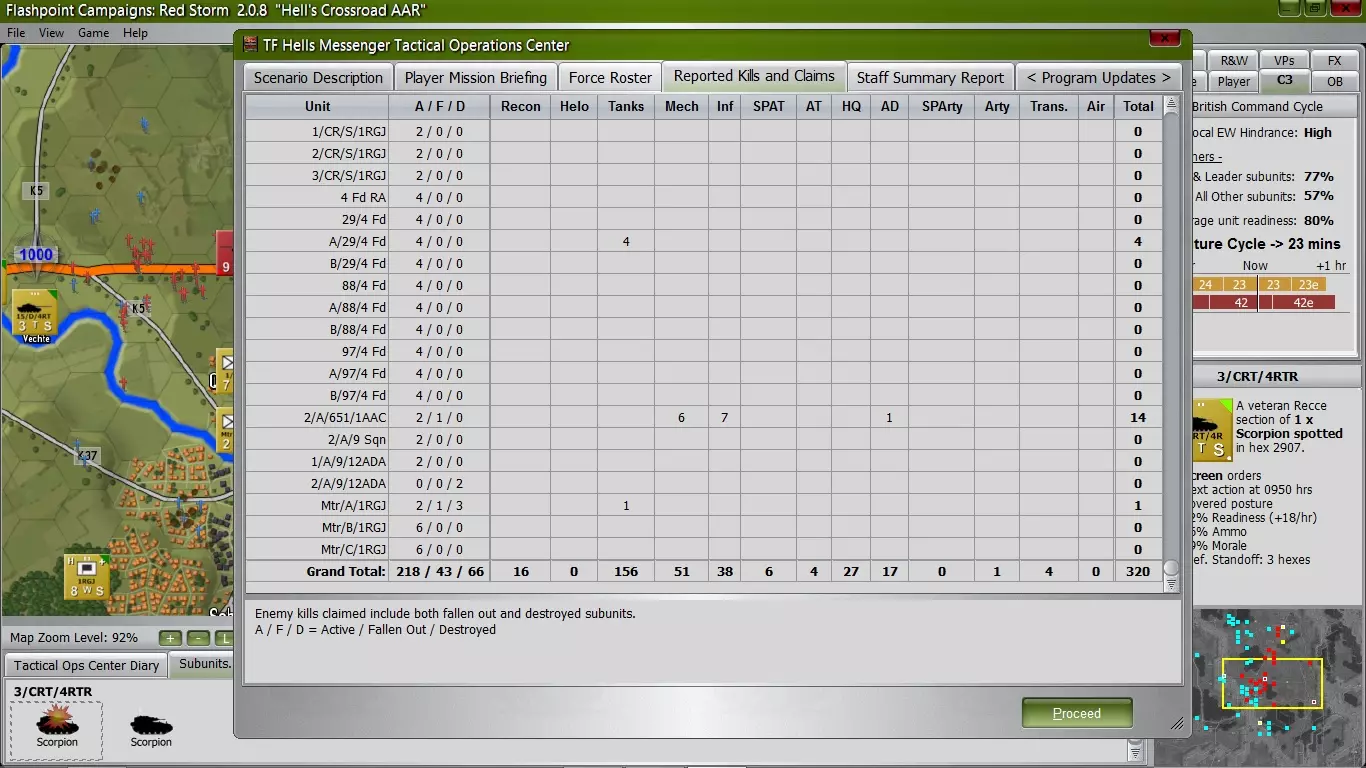Viewport: 1366px width, 768px height.
Task: Click the 24 cell in command cycle timeline
Action: coord(1205,285)
